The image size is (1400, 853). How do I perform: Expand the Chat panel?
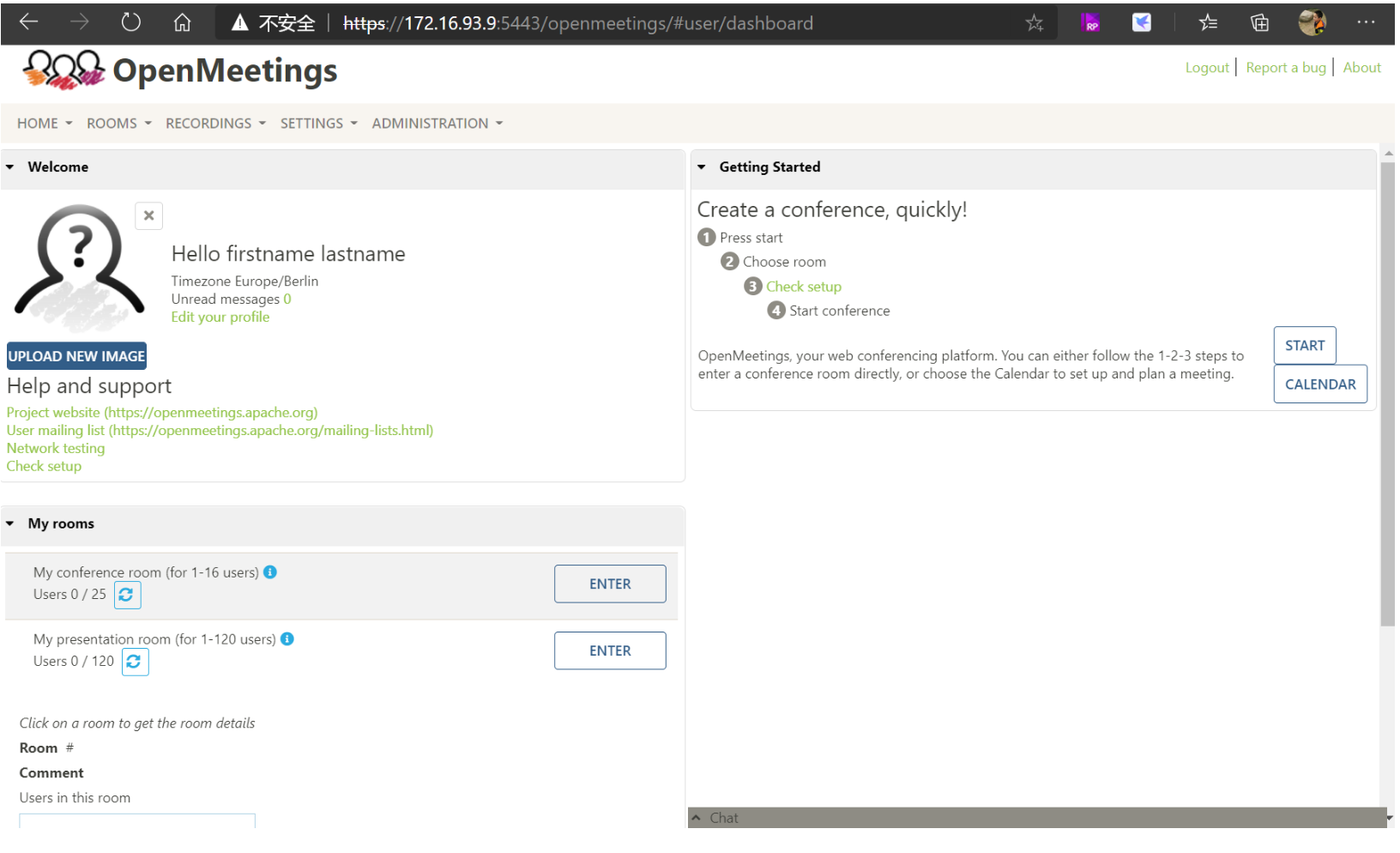(x=697, y=818)
